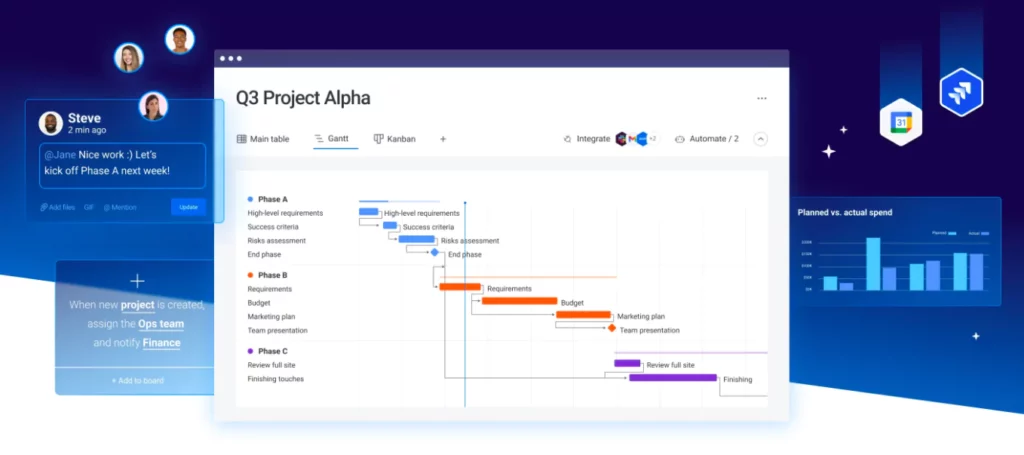
Task: Click the End phase diamond milestone
Action: tap(435, 253)
